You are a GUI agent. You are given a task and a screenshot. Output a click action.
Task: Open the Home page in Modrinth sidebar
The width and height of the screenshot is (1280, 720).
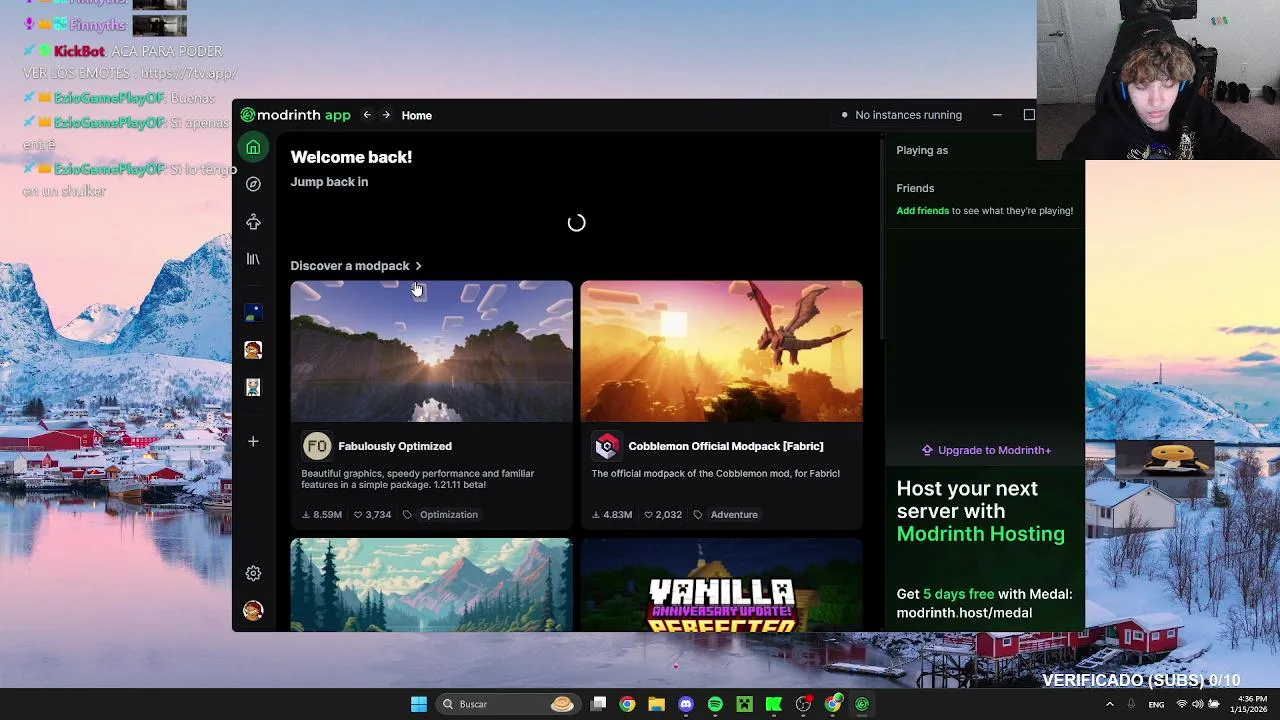[x=253, y=148]
